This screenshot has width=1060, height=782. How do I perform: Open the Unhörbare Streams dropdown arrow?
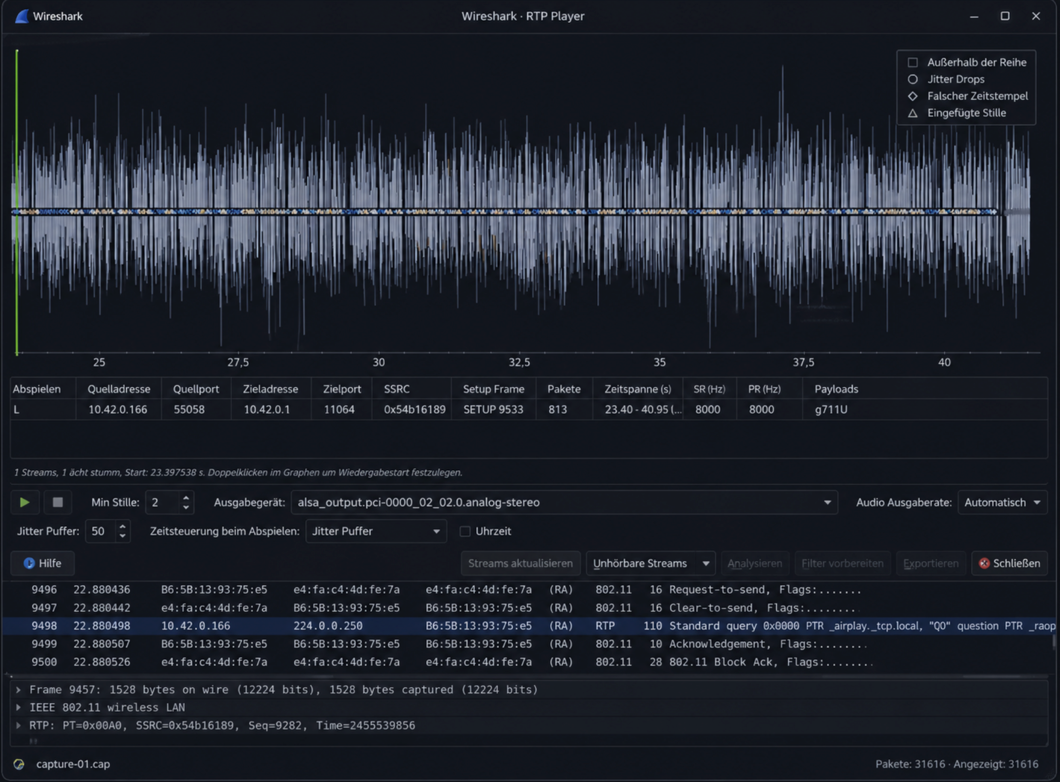click(706, 563)
